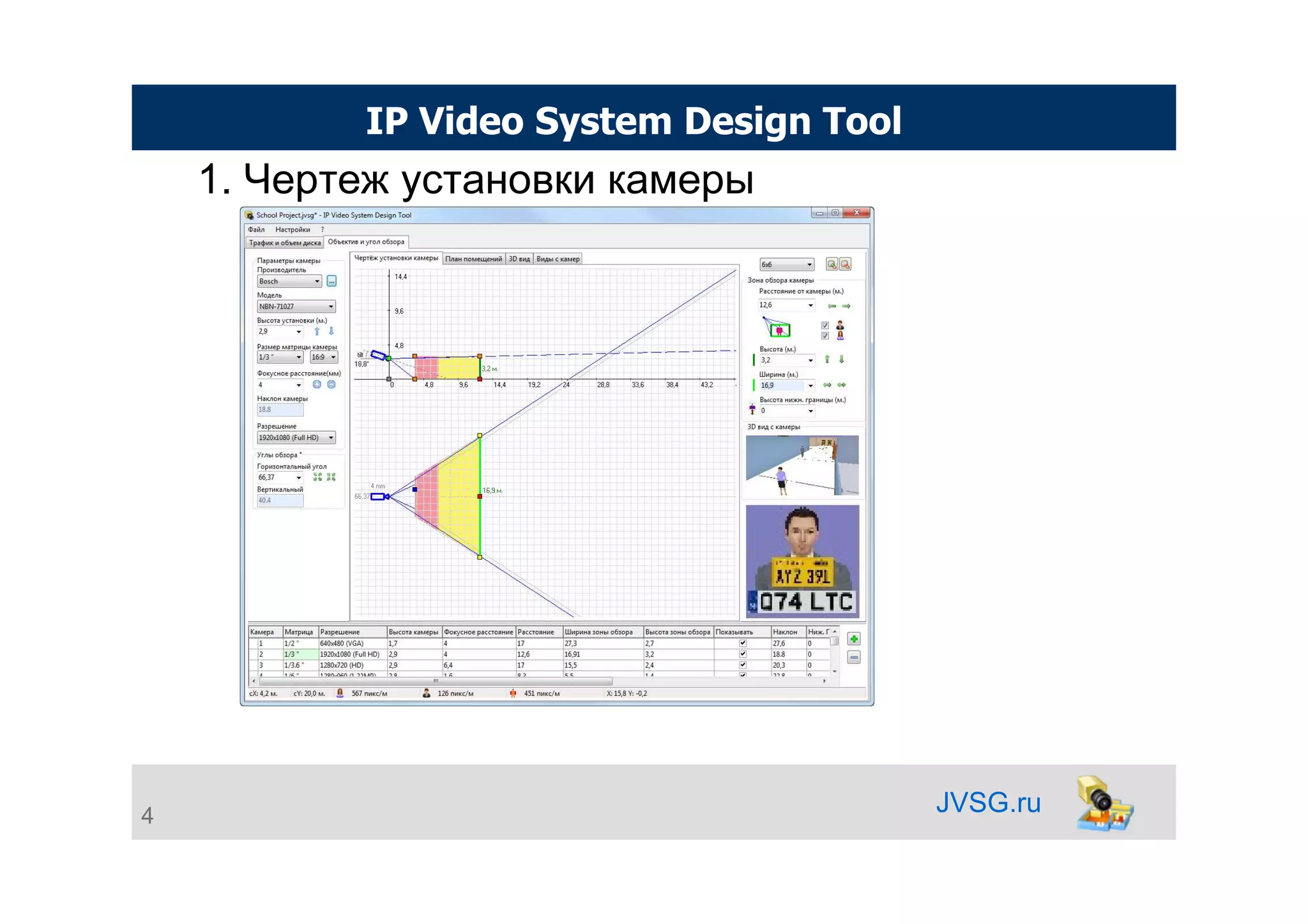Toggle show checkbox for camera 3

(743, 665)
